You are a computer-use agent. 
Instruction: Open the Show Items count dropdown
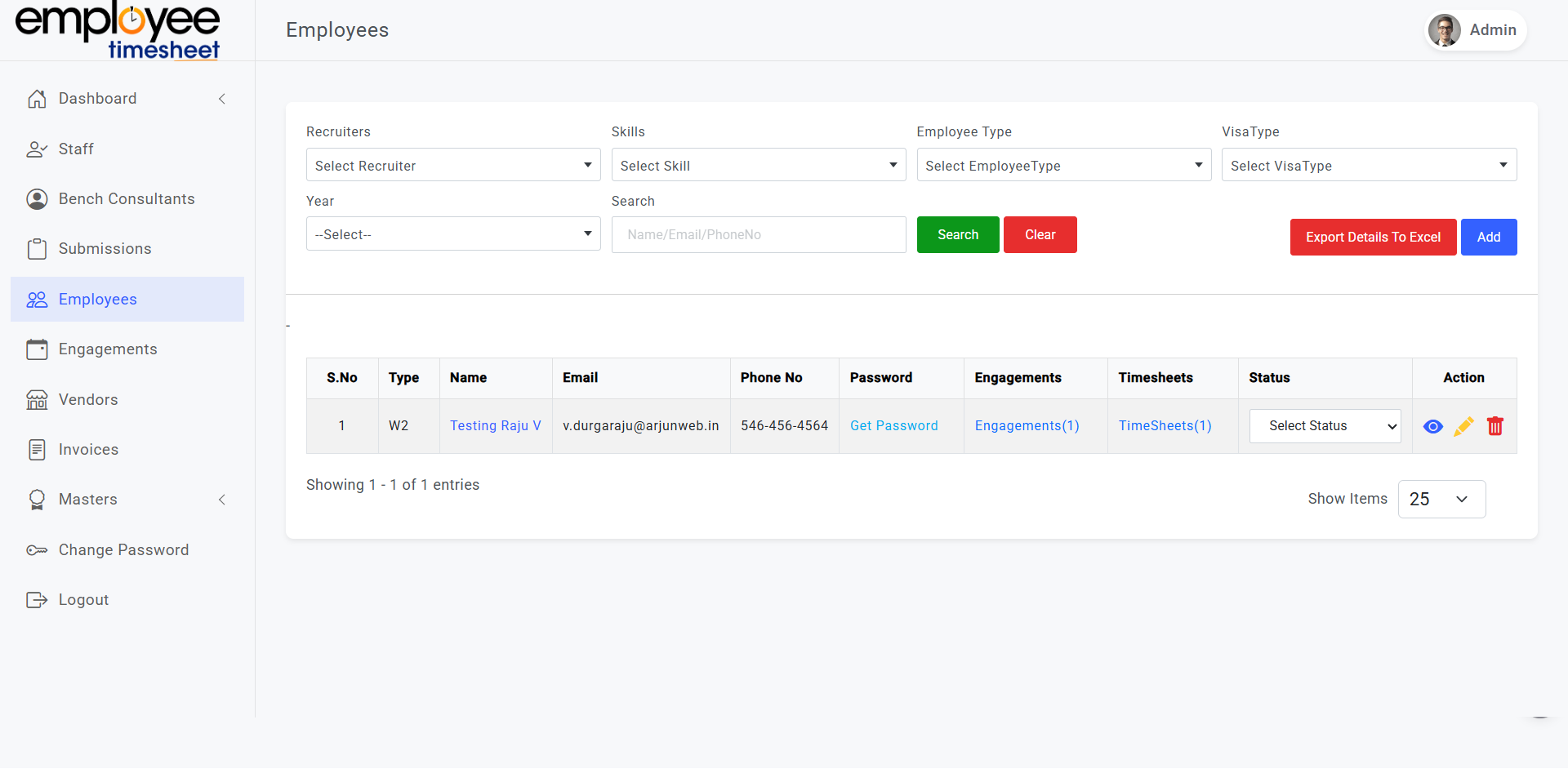1441,499
